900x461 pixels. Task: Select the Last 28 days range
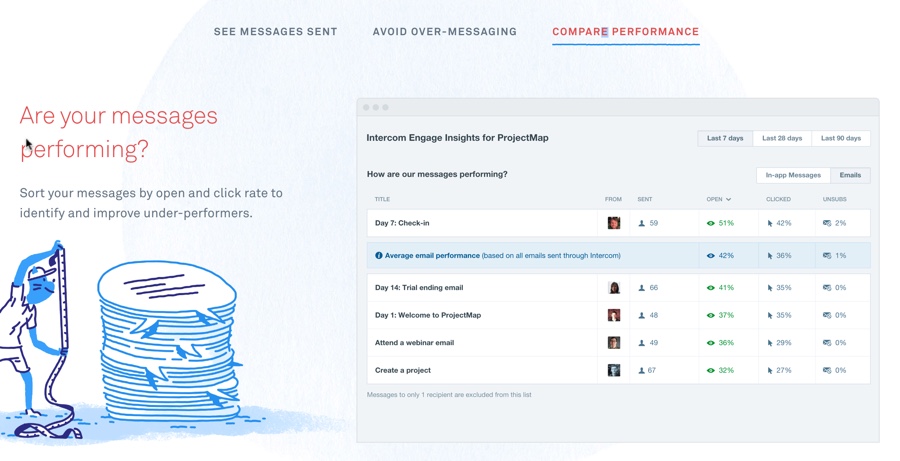(782, 138)
